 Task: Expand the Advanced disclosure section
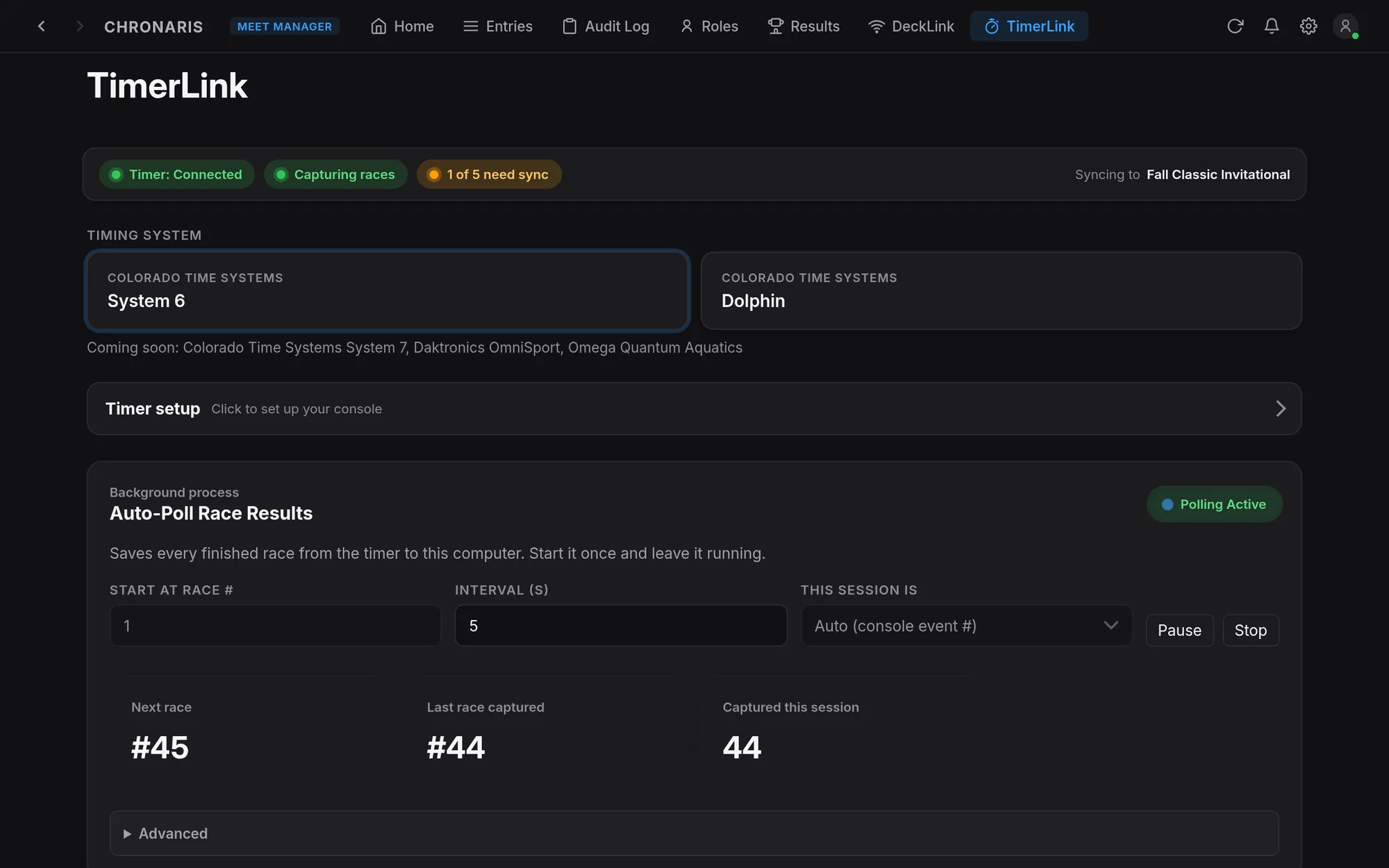tap(694, 833)
